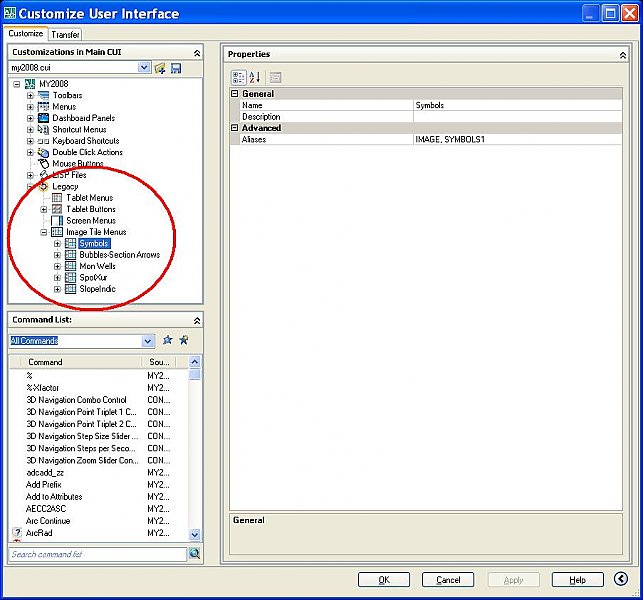Screen dimensions: 643x600
Task: Click the SlopeIndic tile menu icon
Action: point(71,289)
